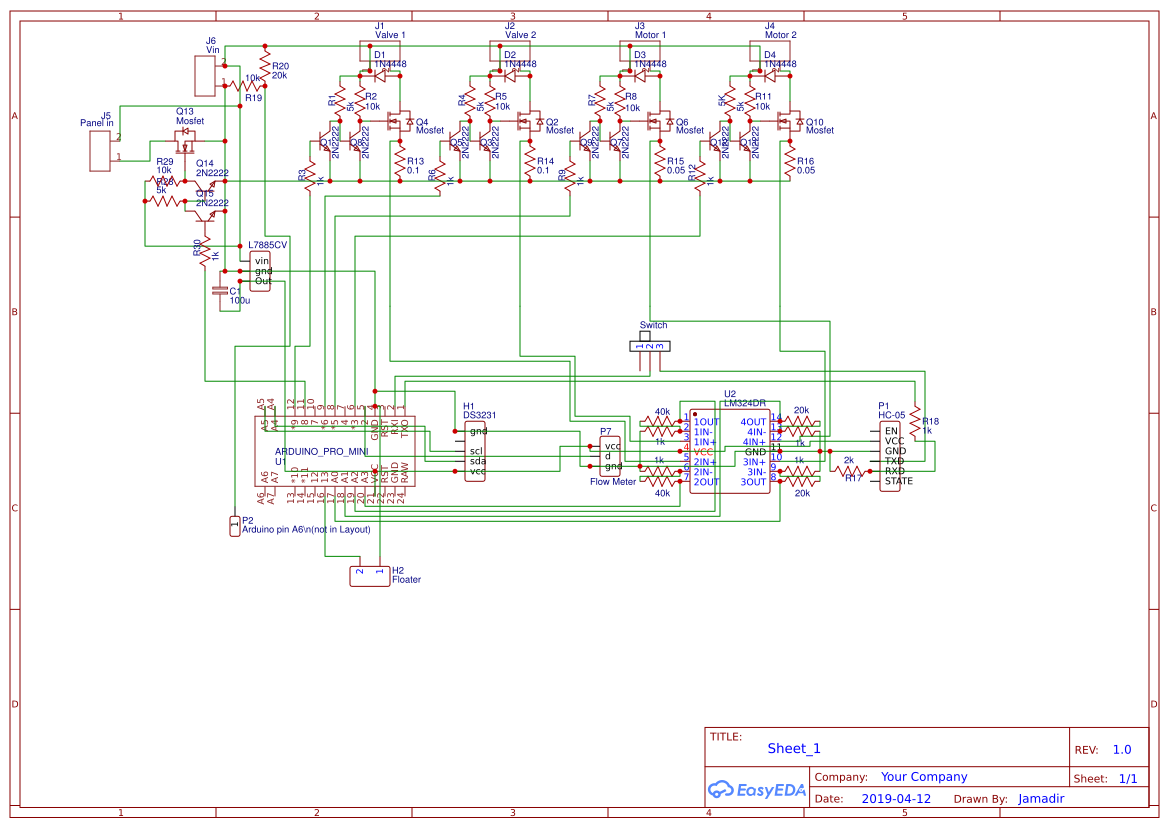Click resistor R20 20k near J6 Vin

[265, 65]
